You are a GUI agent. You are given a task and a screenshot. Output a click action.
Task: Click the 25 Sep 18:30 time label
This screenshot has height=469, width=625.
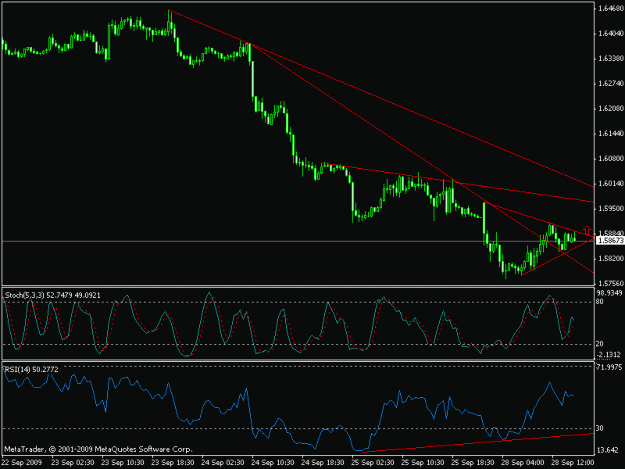click(473, 463)
